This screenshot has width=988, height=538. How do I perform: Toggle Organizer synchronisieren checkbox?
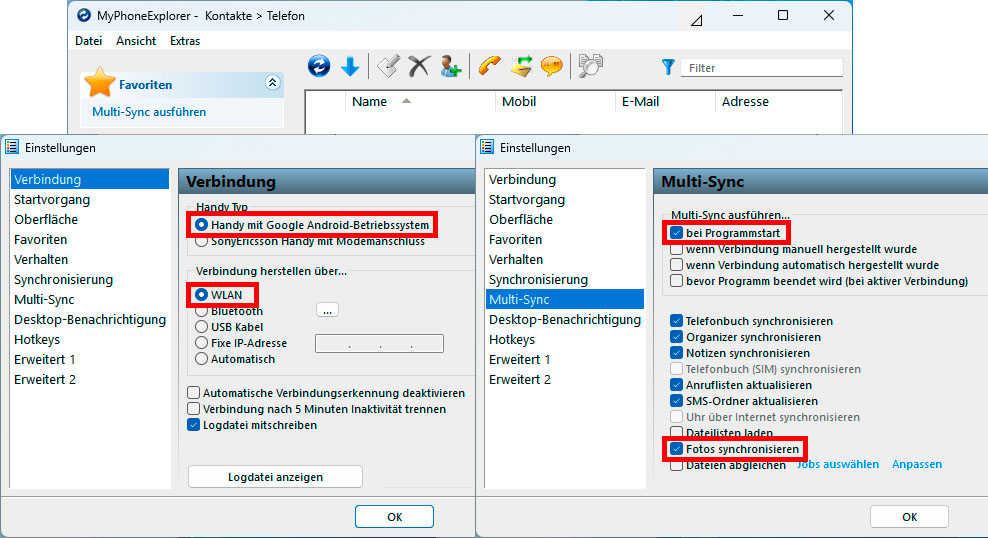676,337
